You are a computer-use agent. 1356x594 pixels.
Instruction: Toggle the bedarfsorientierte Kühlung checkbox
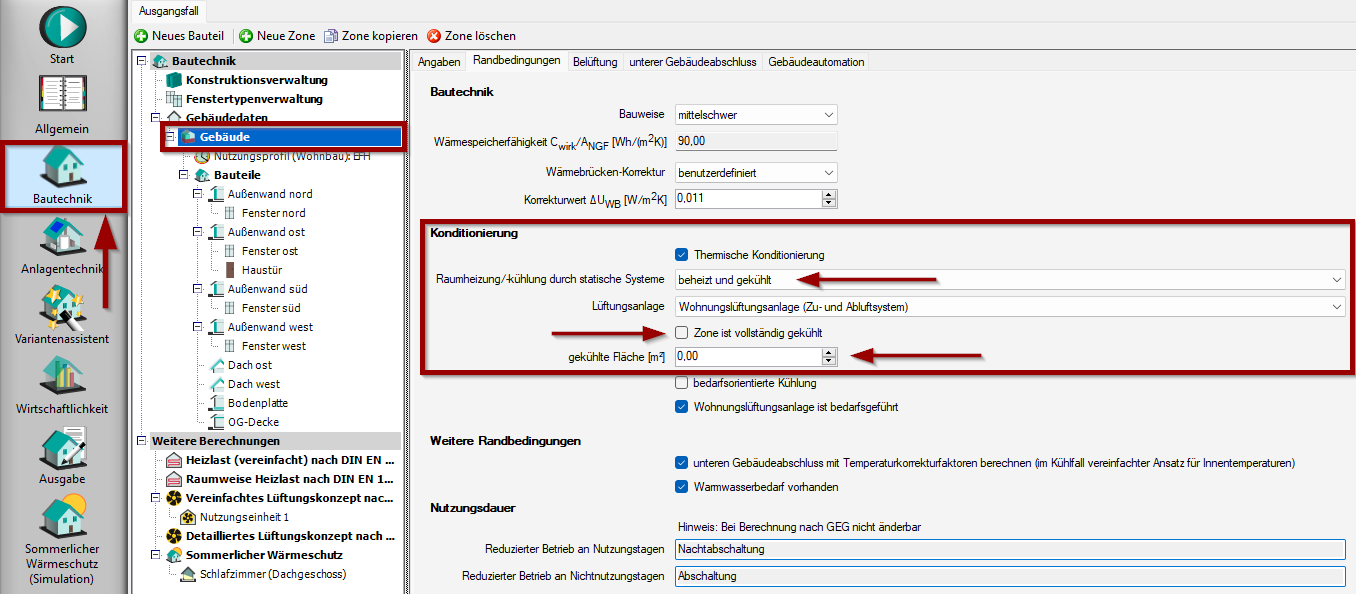coord(682,383)
